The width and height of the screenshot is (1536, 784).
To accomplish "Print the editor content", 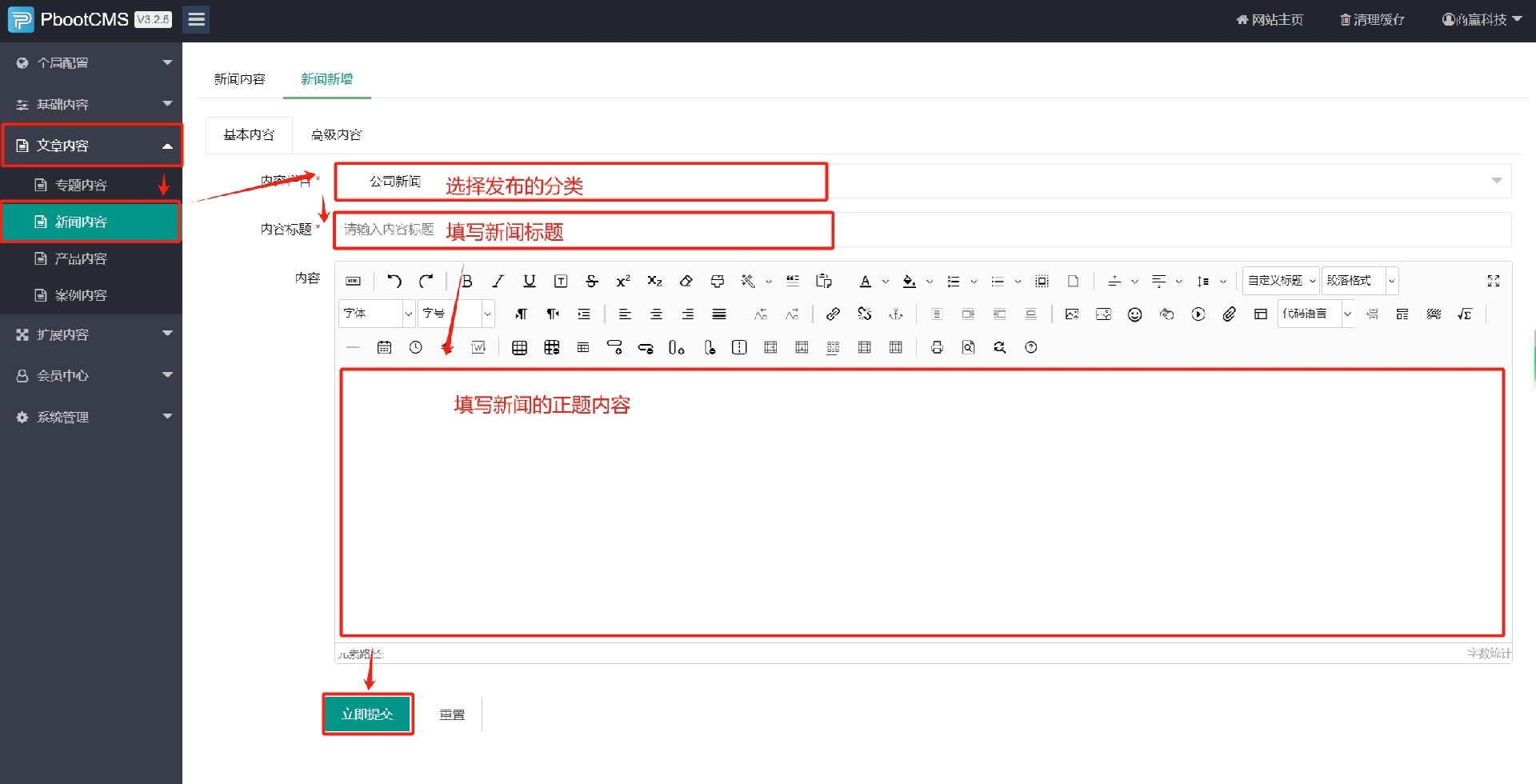I will pyautogui.click(x=937, y=347).
